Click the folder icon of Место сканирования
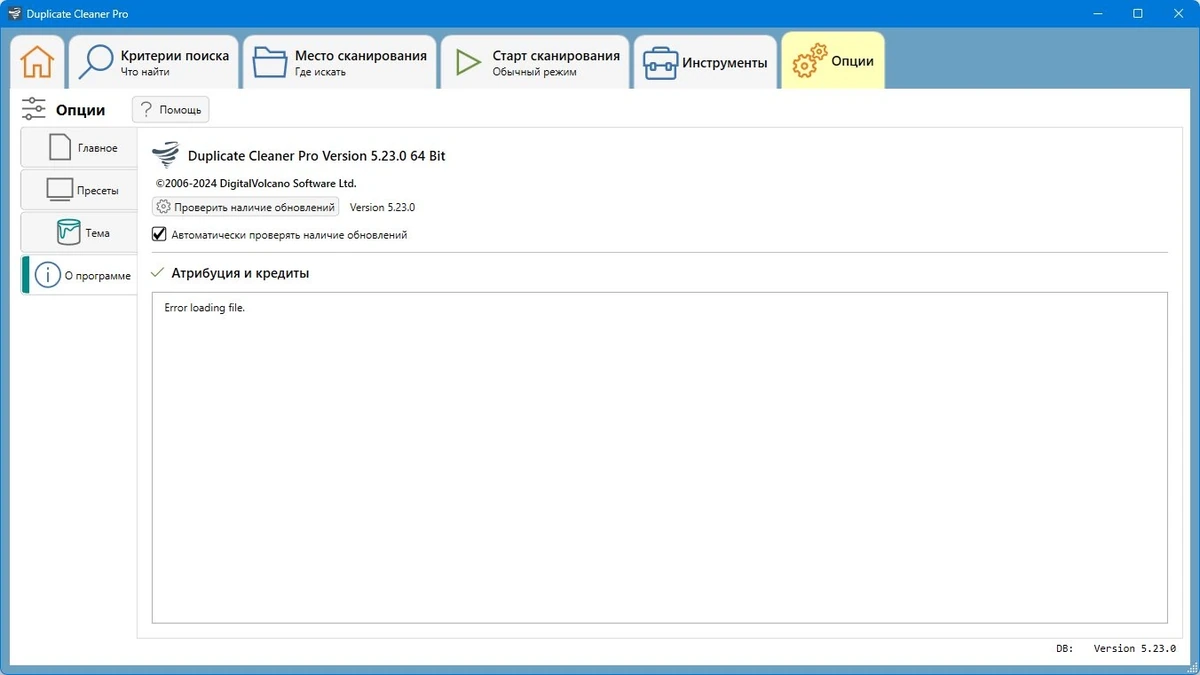1200x675 pixels. [270, 62]
